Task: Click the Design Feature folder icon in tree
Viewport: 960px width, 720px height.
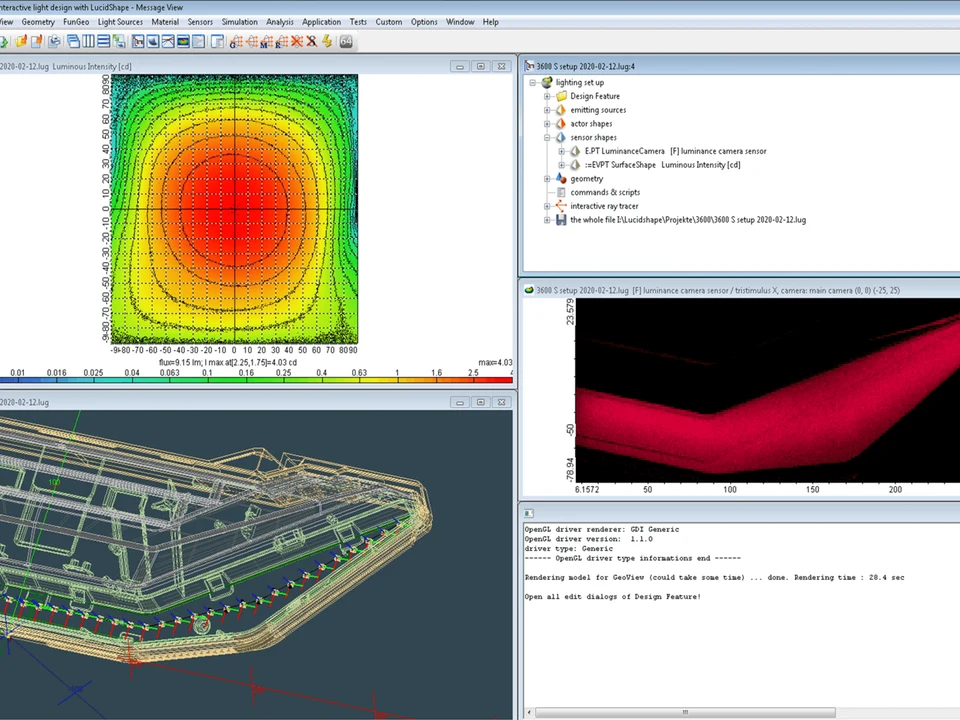Action: coord(561,96)
